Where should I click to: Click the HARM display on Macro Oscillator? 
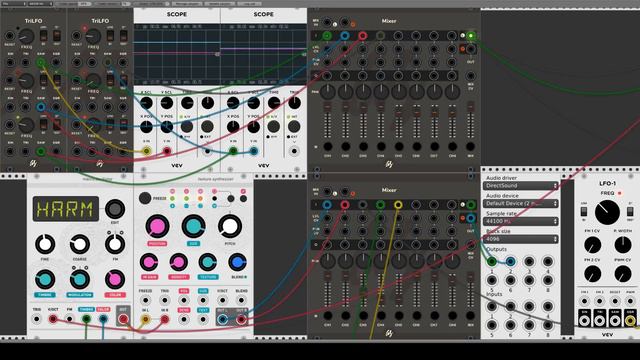[x=66, y=209]
